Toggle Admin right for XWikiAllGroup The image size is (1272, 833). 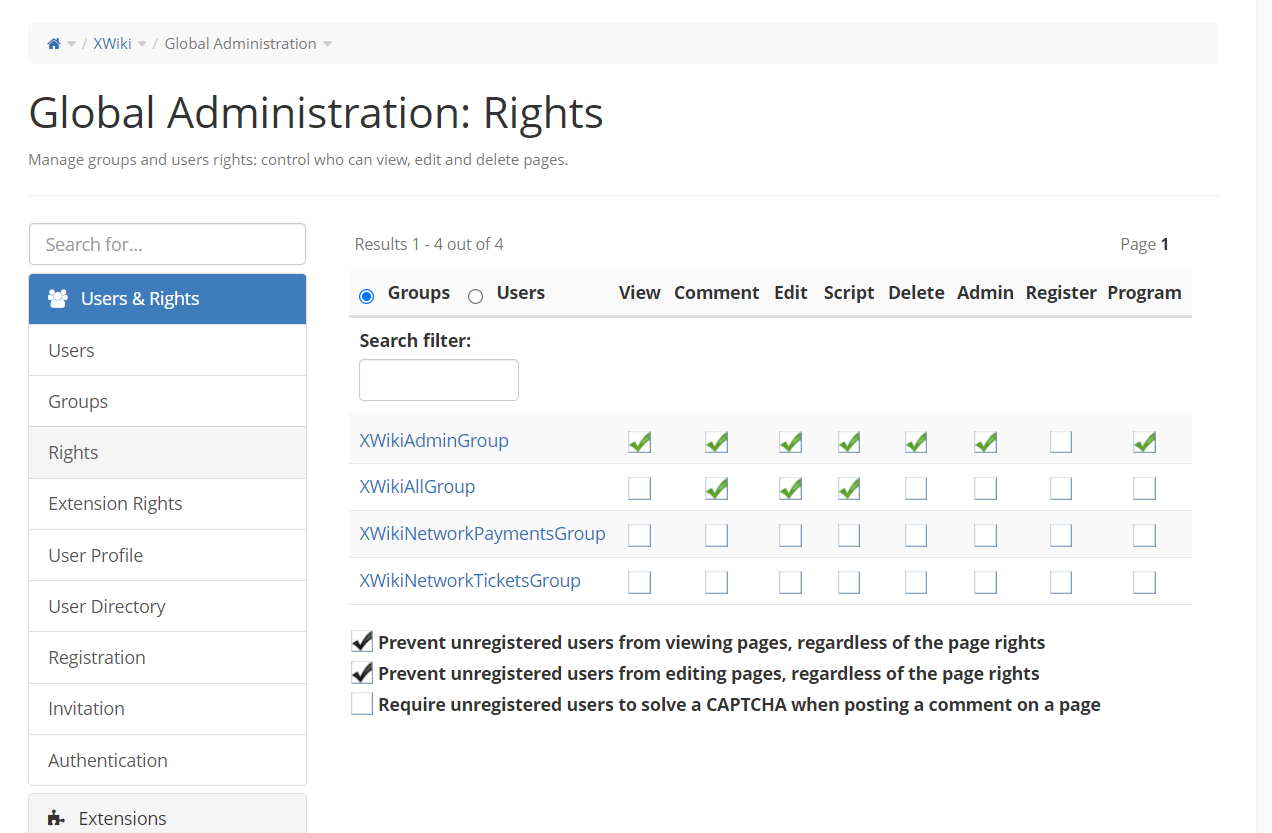pos(986,488)
